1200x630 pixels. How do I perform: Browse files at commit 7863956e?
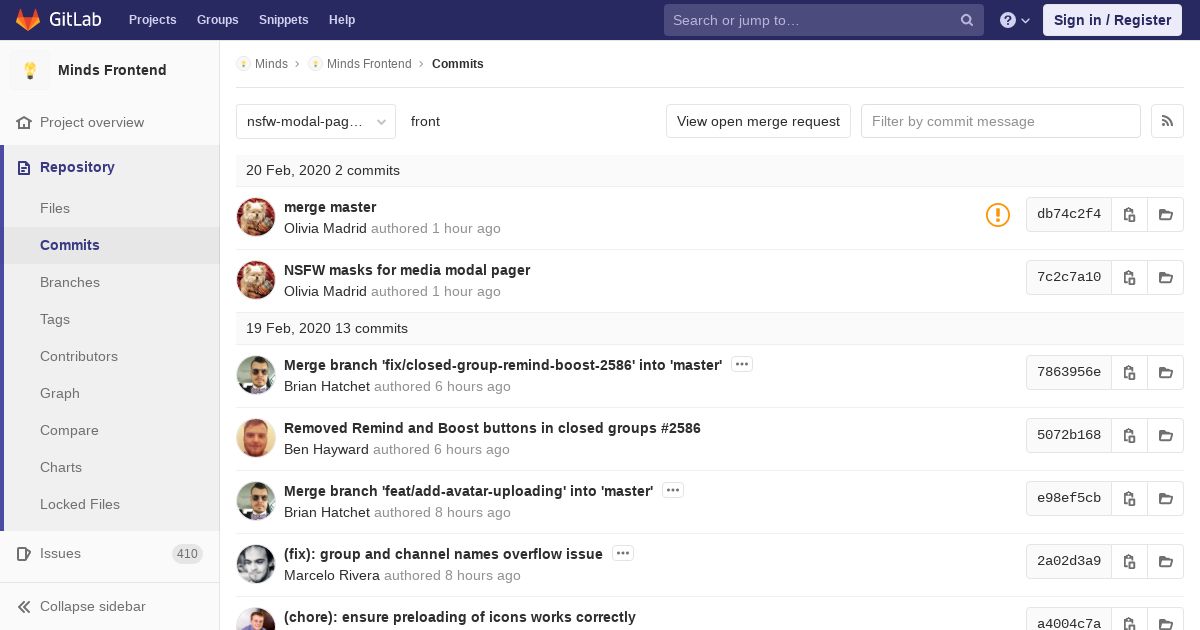click(x=1165, y=372)
